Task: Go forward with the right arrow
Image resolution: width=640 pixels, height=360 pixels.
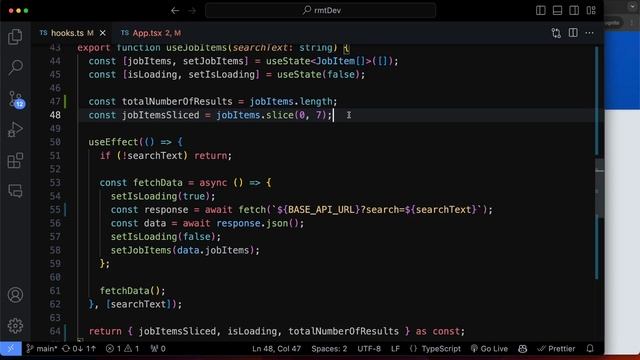Action: [x=192, y=11]
